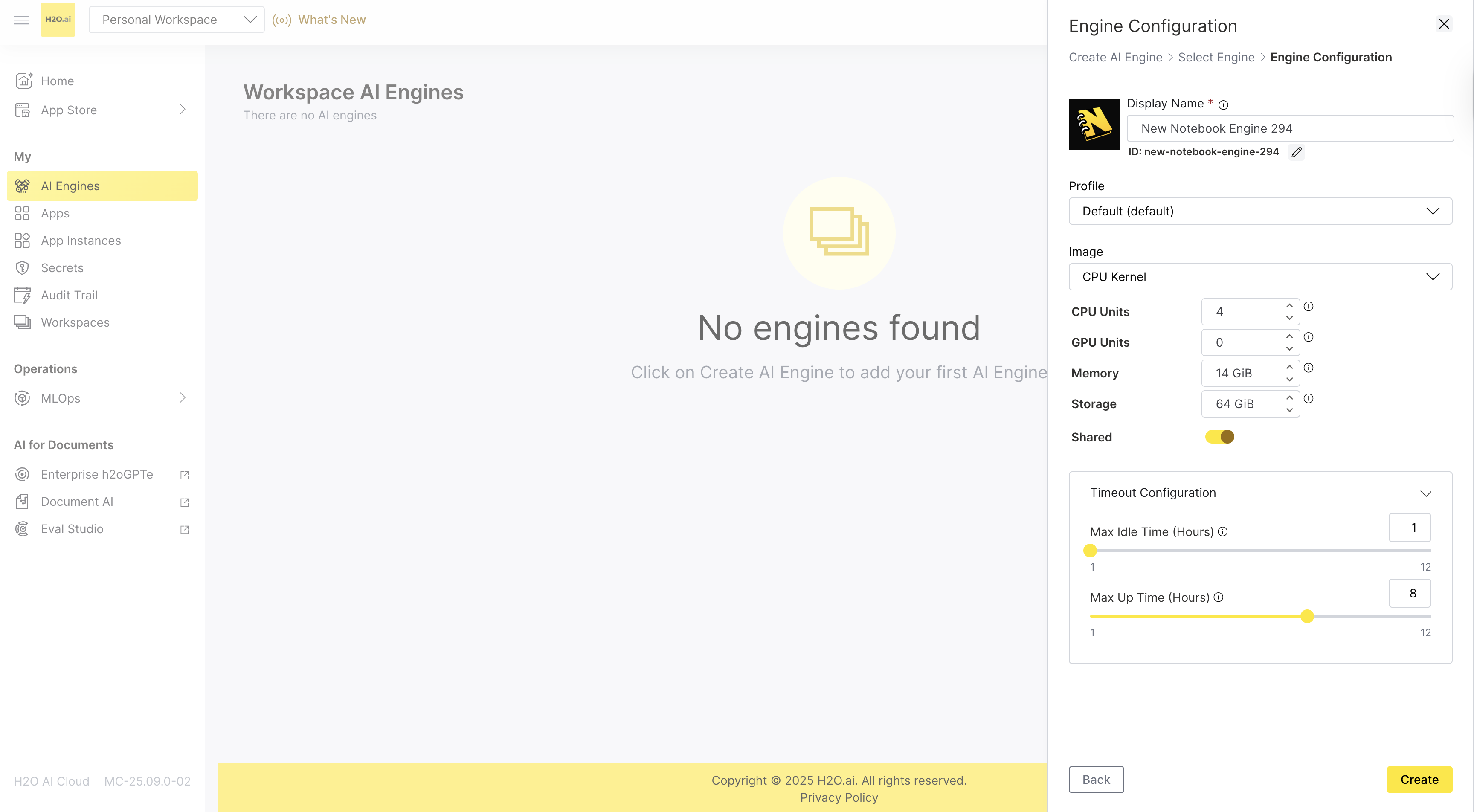This screenshot has height=812, width=1474.
Task: Disable the Shared setting
Action: pyautogui.click(x=1219, y=437)
